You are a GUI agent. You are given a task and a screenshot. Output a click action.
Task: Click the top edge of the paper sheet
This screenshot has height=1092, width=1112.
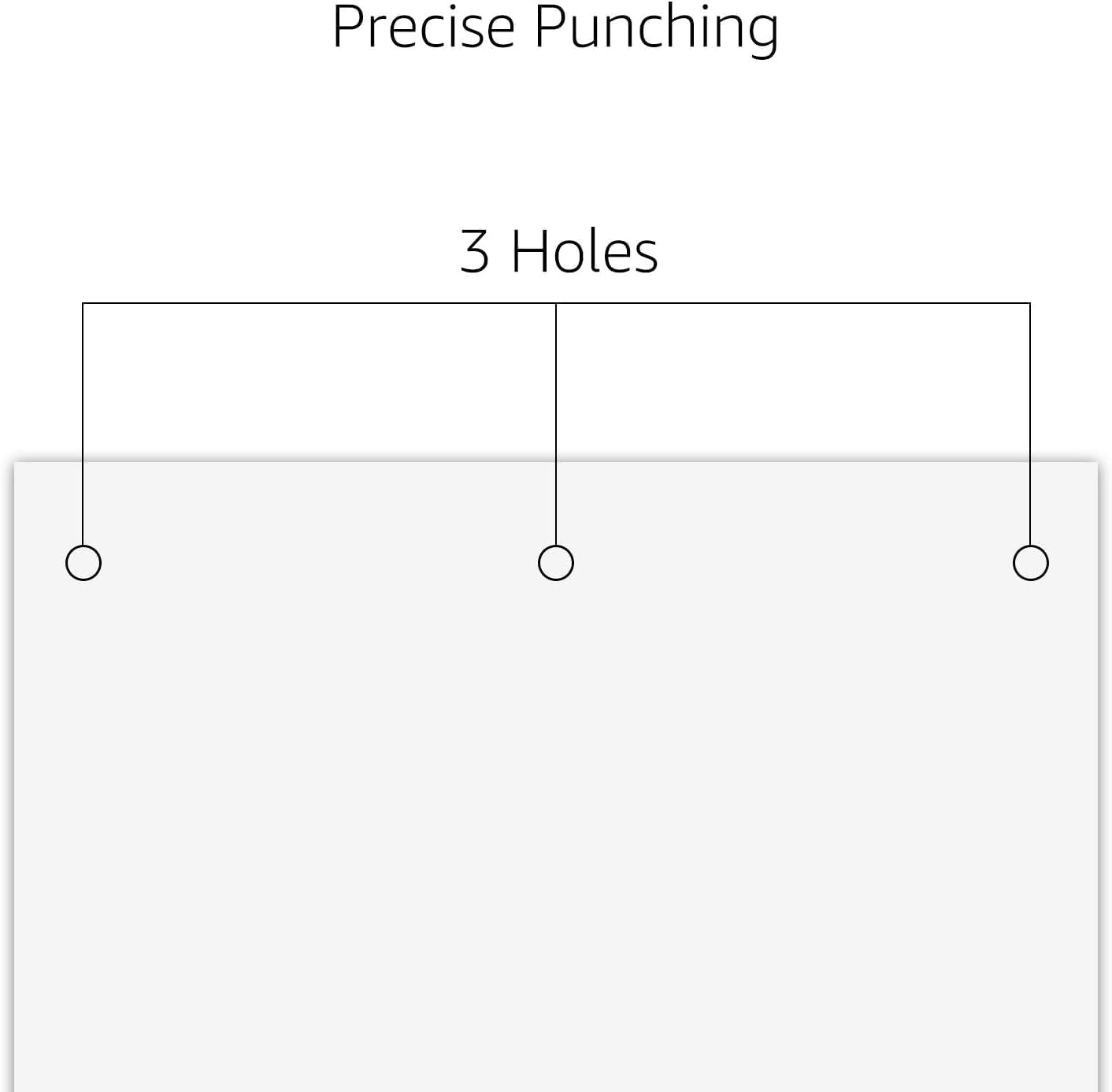315,463
